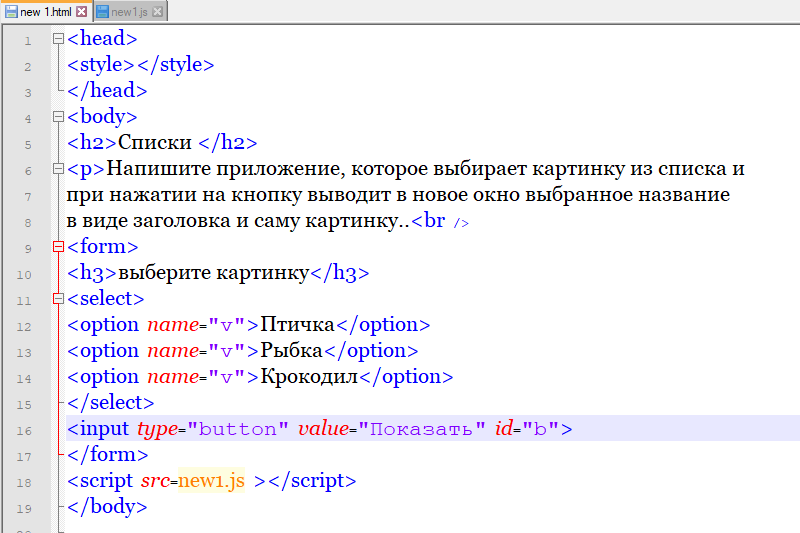Click the save icon on new1.js tab

102,11
